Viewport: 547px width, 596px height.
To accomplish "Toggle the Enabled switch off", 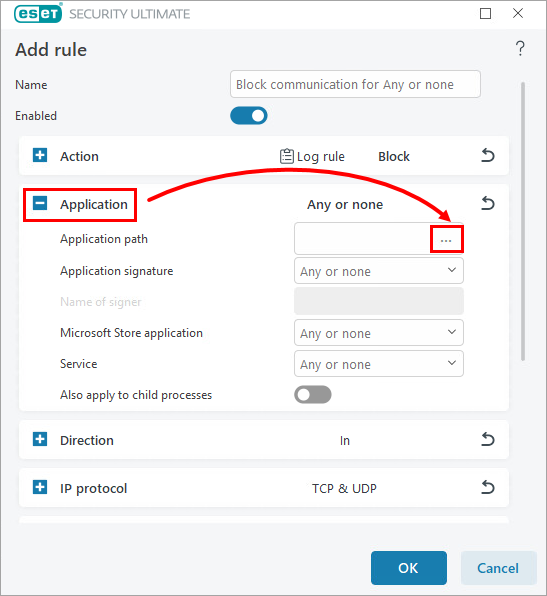I will (249, 116).
